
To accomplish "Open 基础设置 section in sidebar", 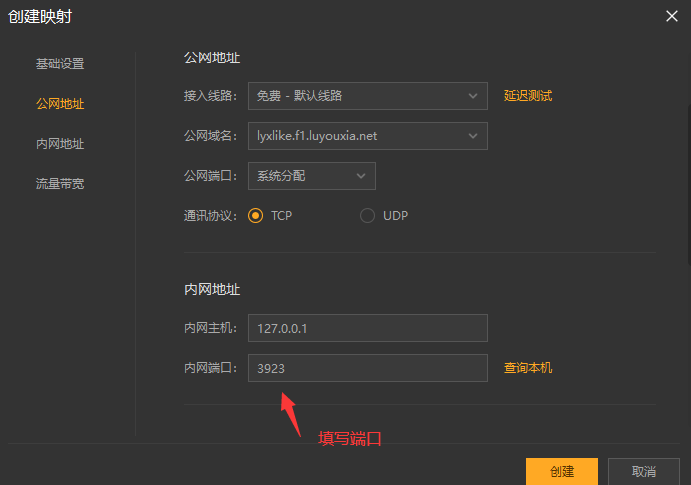I will 60,64.
